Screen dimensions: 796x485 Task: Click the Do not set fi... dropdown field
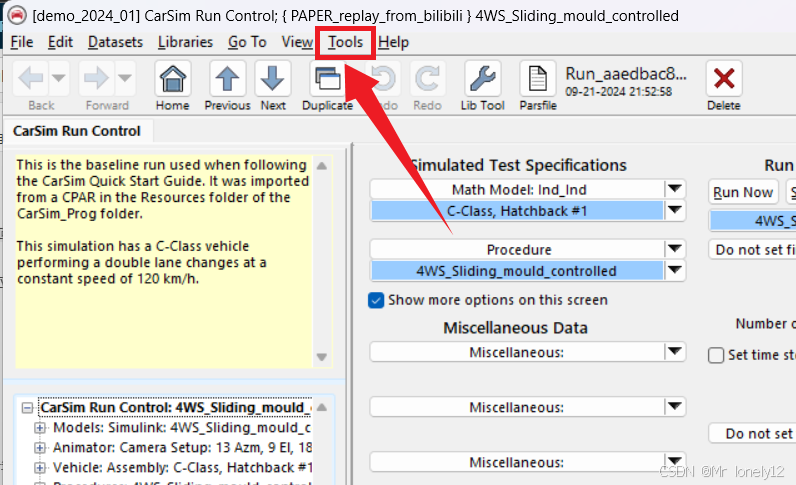[x=752, y=249]
